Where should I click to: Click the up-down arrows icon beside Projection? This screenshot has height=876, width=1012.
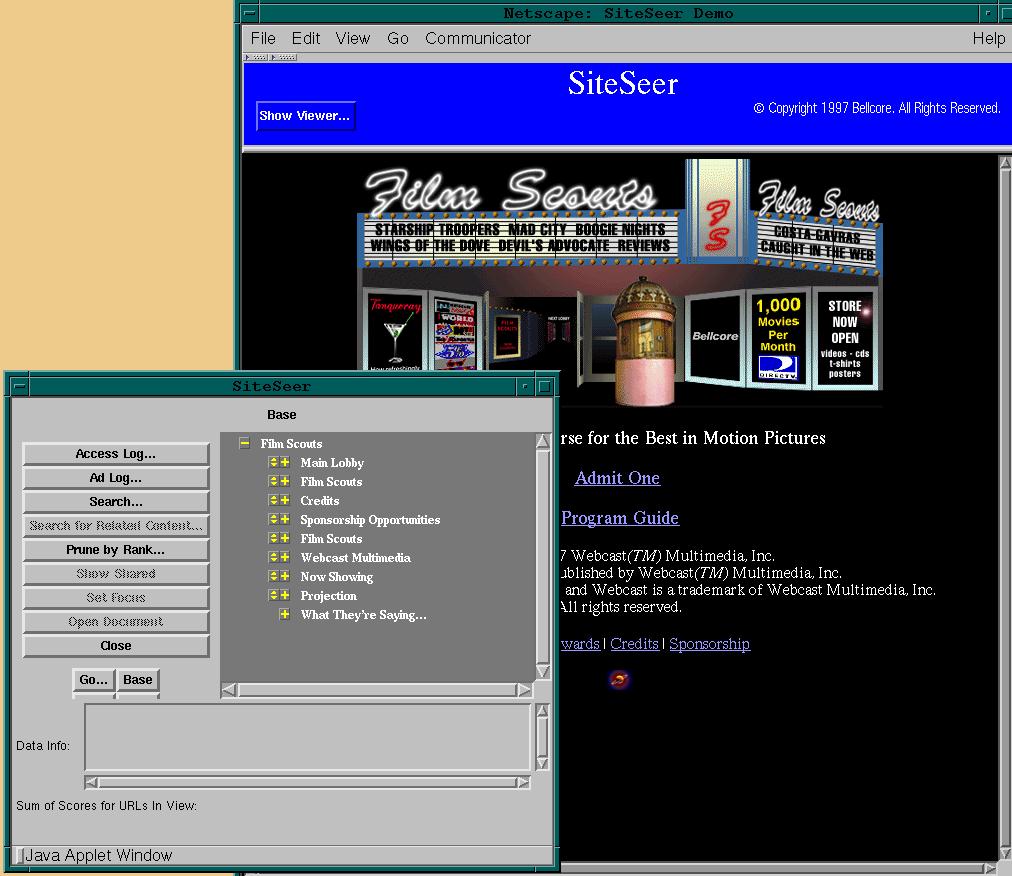pos(273,595)
